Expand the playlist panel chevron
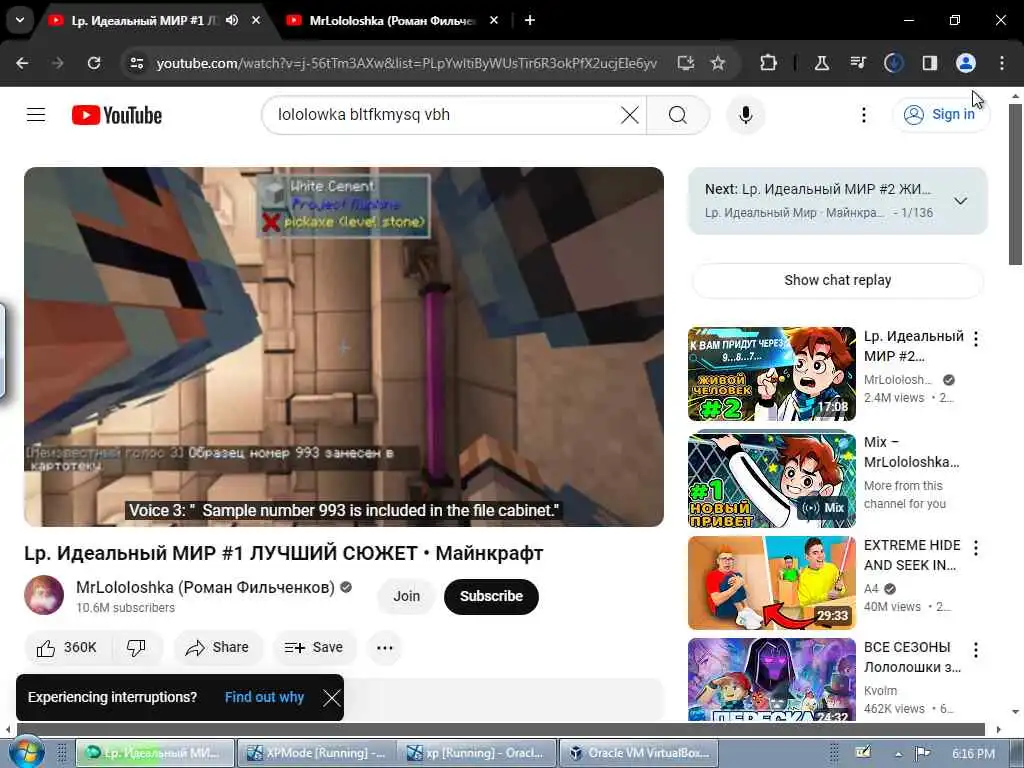Image resolution: width=1024 pixels, height=768 pixels. coord(960,201)
